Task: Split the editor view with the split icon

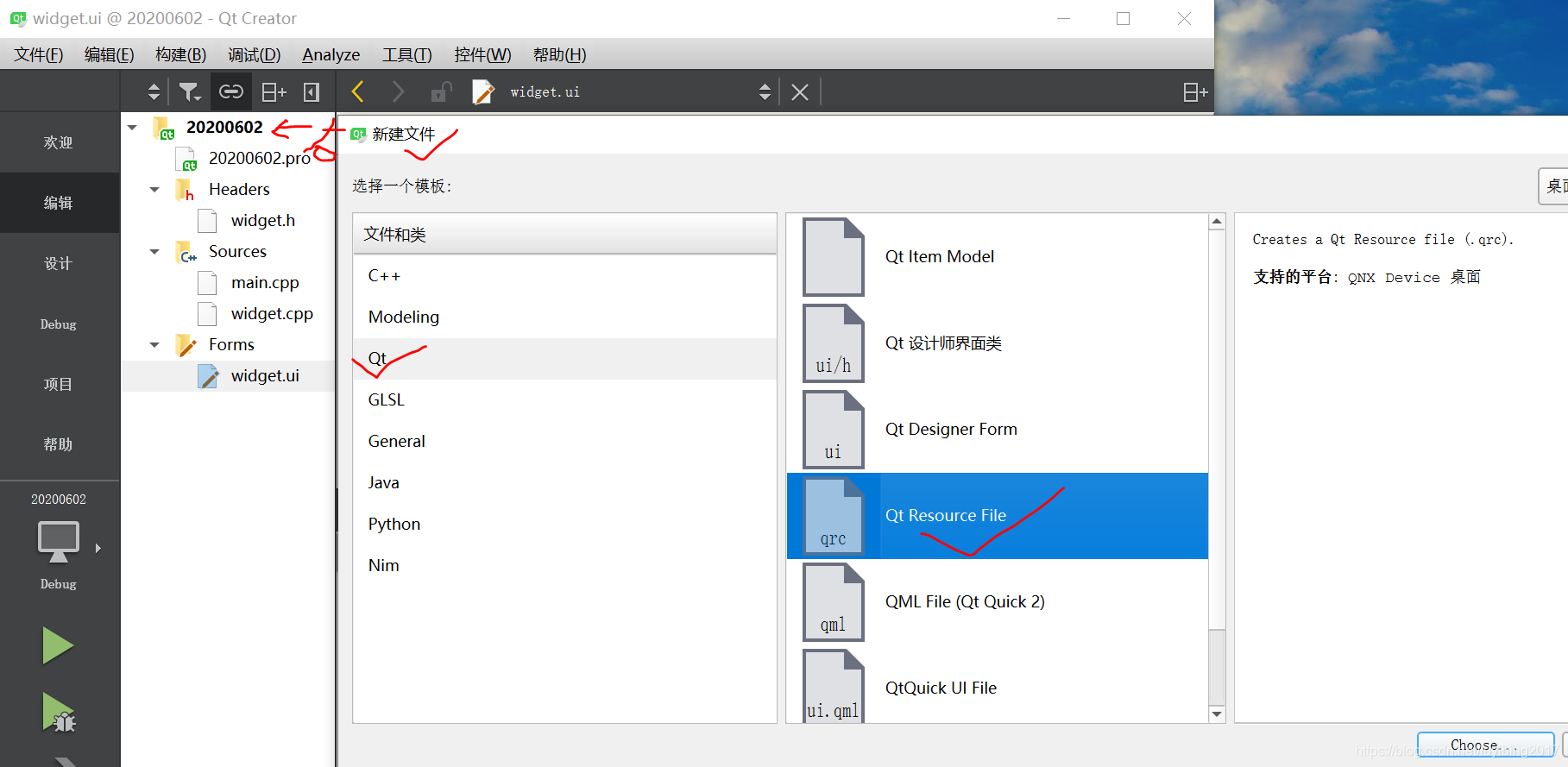Action: [1195, 91]
